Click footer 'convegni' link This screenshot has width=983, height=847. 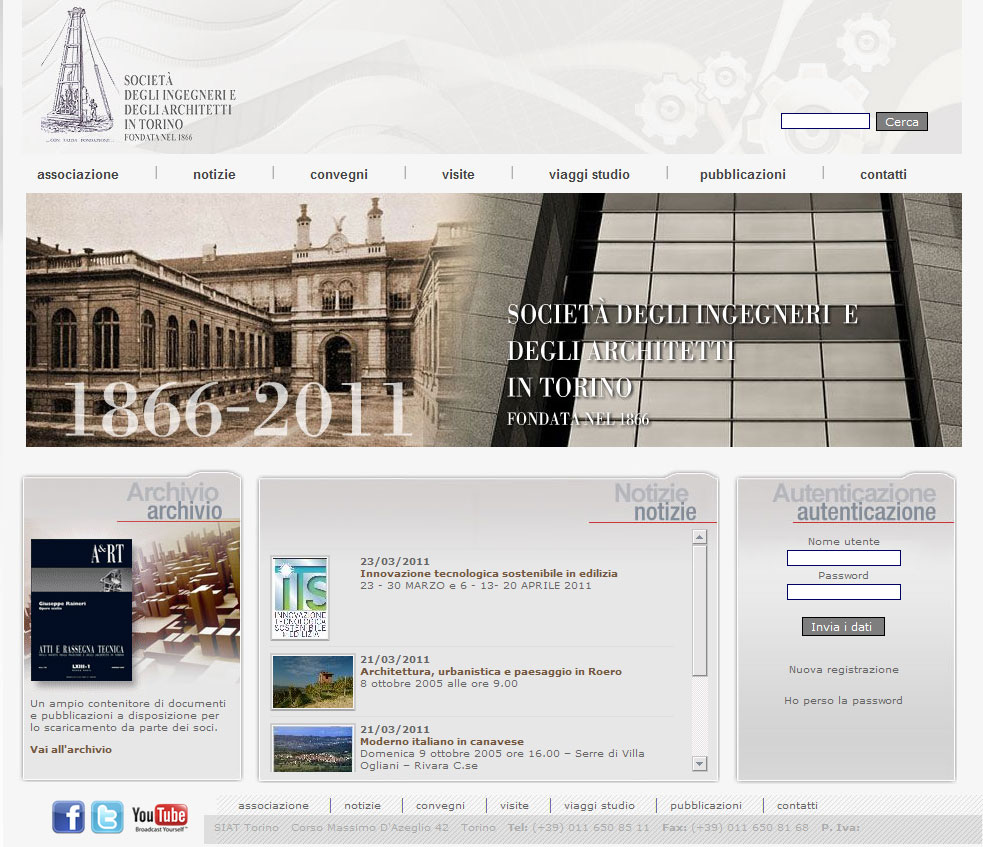pos(440,806)
